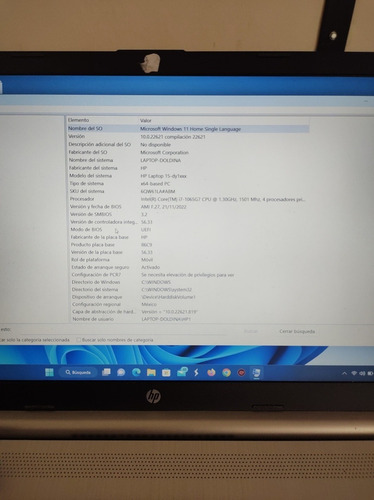Open the Búsqueda taskbar search box
The image size is (374, 500).
tap(78, 372)
